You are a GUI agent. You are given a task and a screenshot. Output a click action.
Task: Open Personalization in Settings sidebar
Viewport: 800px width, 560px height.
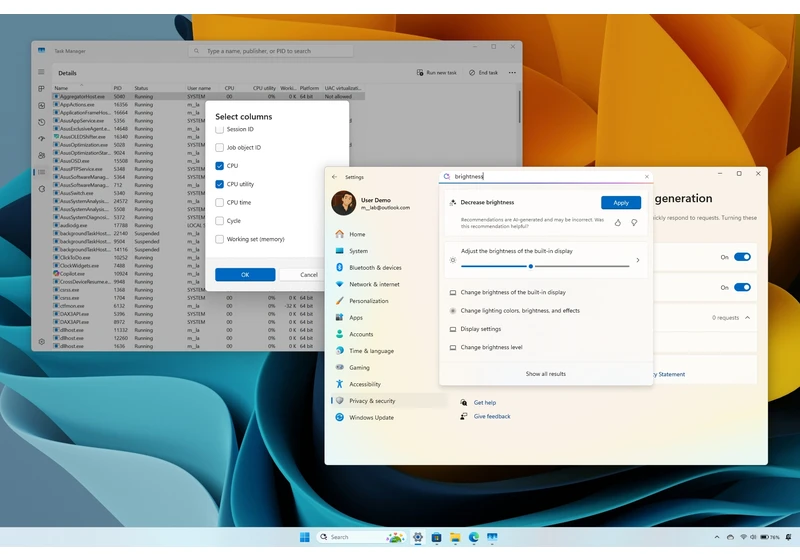click(x=389, y=301)
